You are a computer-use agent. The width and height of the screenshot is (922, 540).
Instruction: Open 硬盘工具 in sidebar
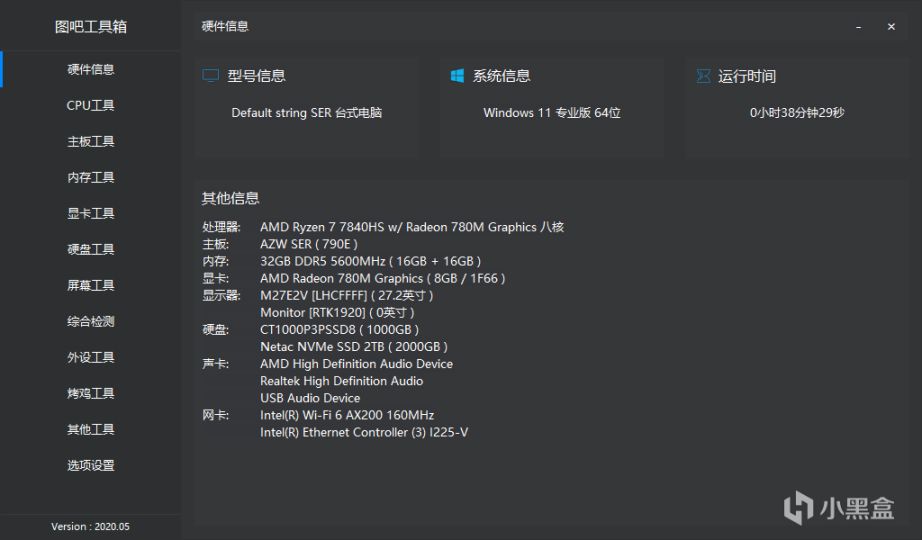tap(91, 249)
